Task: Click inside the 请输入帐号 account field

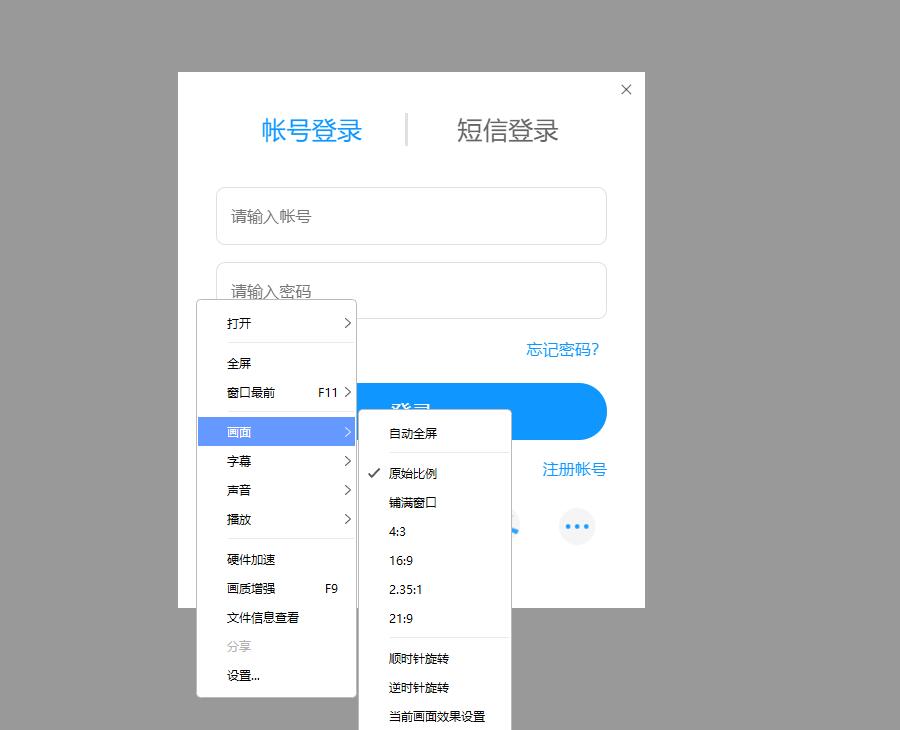Action: (x=411, y=216)
